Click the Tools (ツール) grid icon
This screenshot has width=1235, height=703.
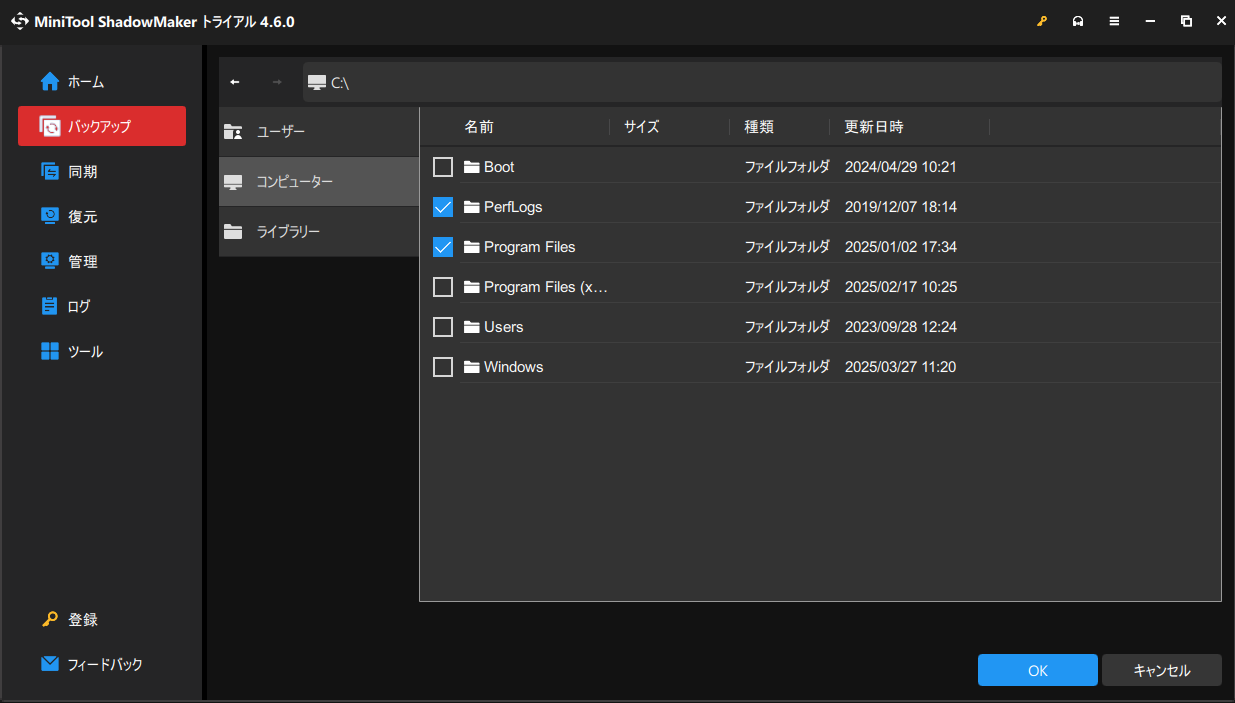click(50, 351)
